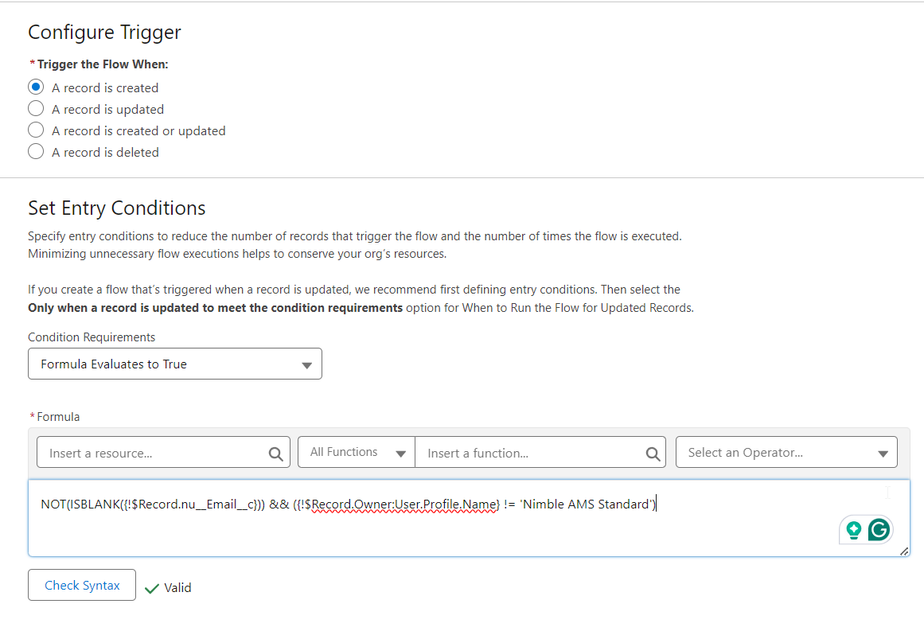The image size is (924, 620).
Task: Select the 'A record is created' radio button
Action: [36, 87]
